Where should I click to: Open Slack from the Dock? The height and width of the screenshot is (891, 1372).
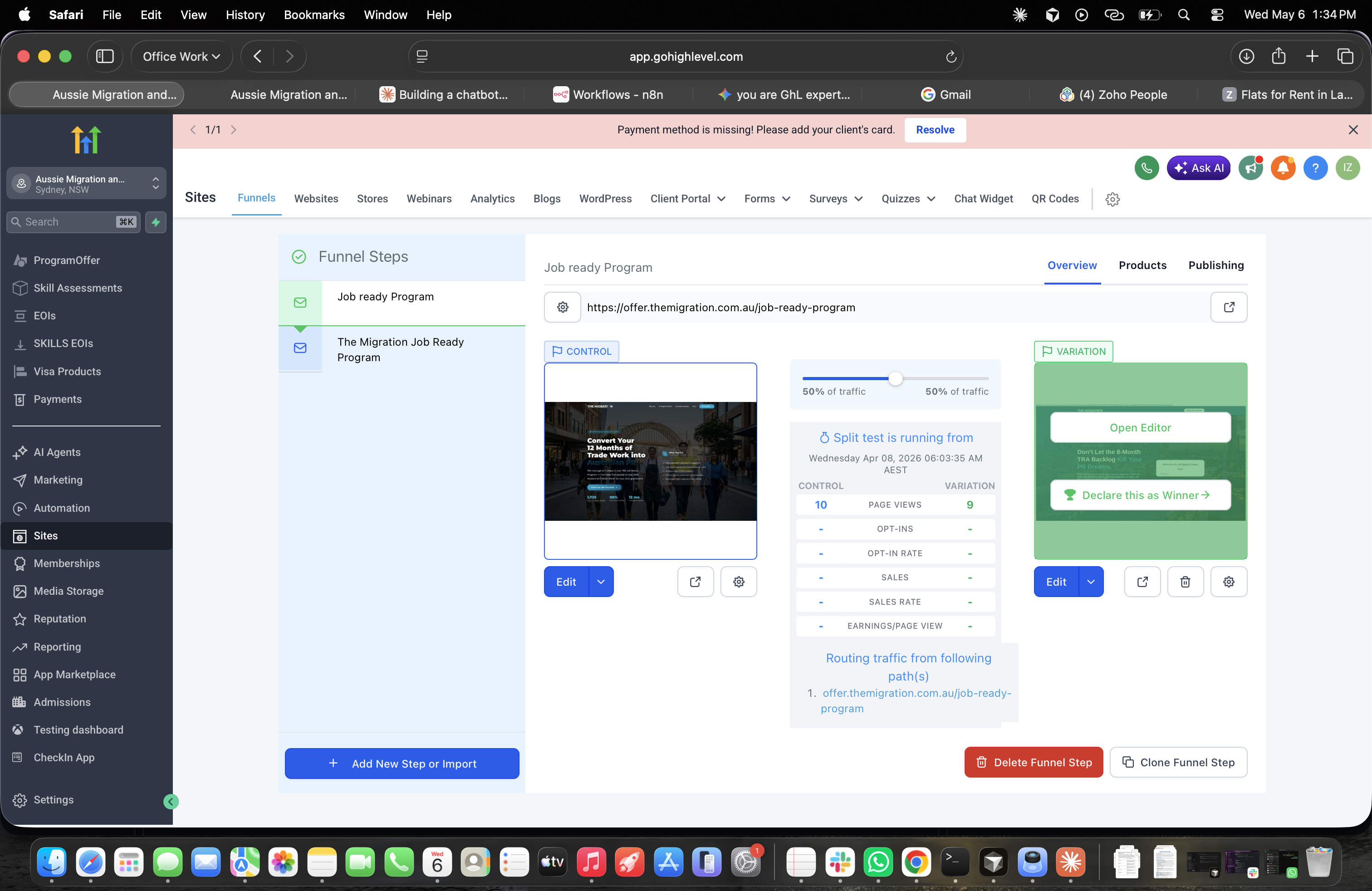point(839,863)
